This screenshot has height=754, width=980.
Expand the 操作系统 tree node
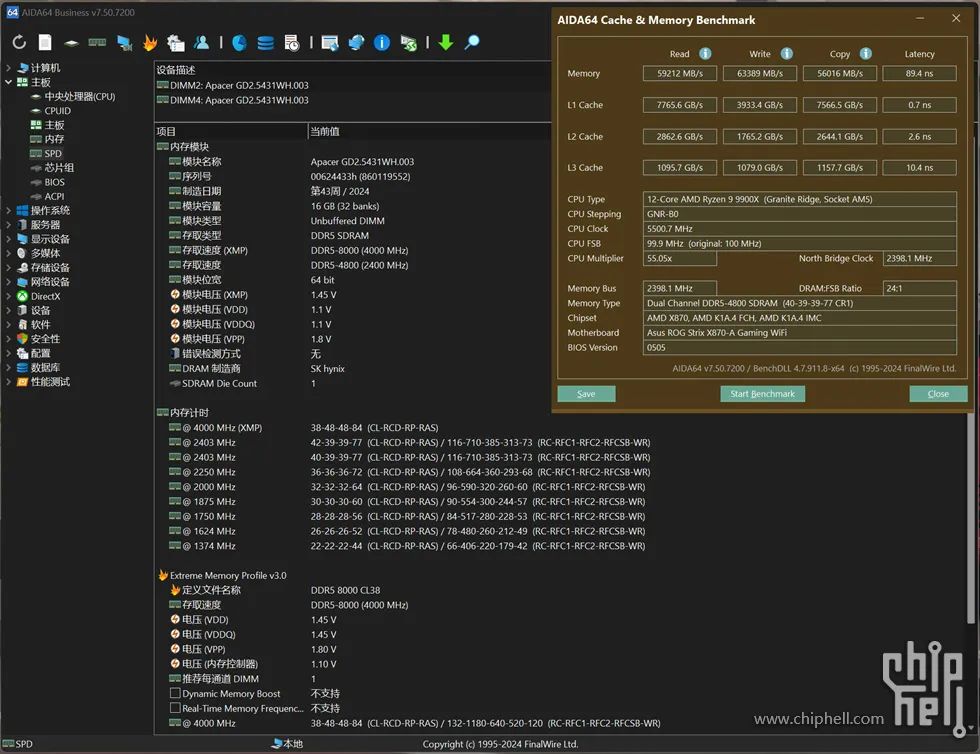click(x=8, y=211)
